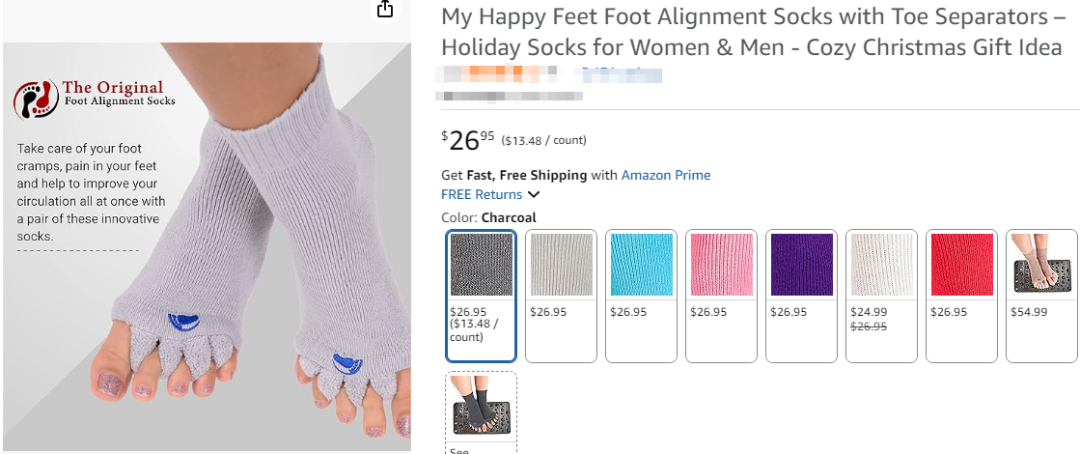Image resolution: width=1080 pixels, height=454 pixels.
Task: Pick the turquoise blue color swatch
Action: click(x=641, y=295)
